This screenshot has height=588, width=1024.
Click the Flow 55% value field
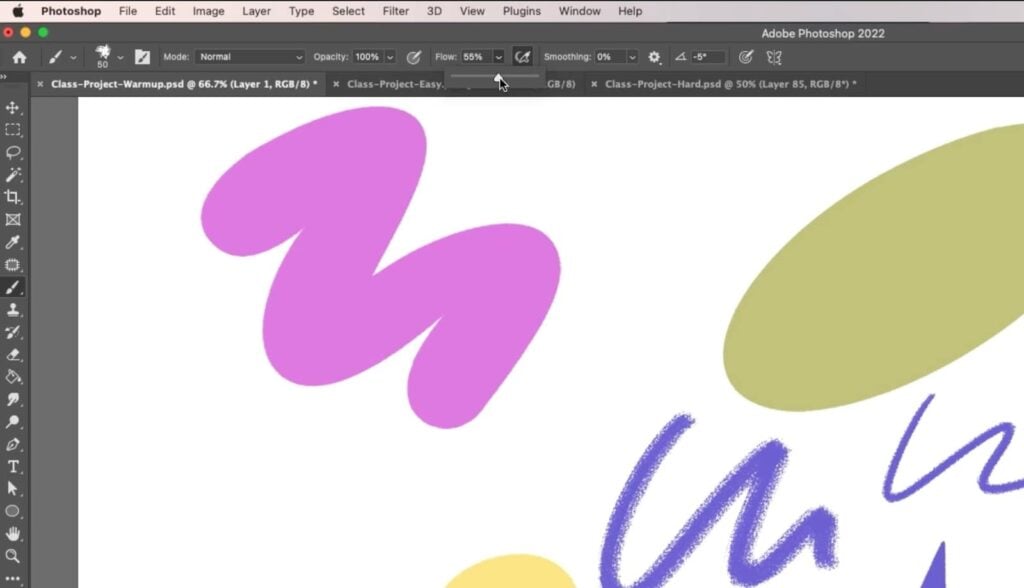(476, 57)
